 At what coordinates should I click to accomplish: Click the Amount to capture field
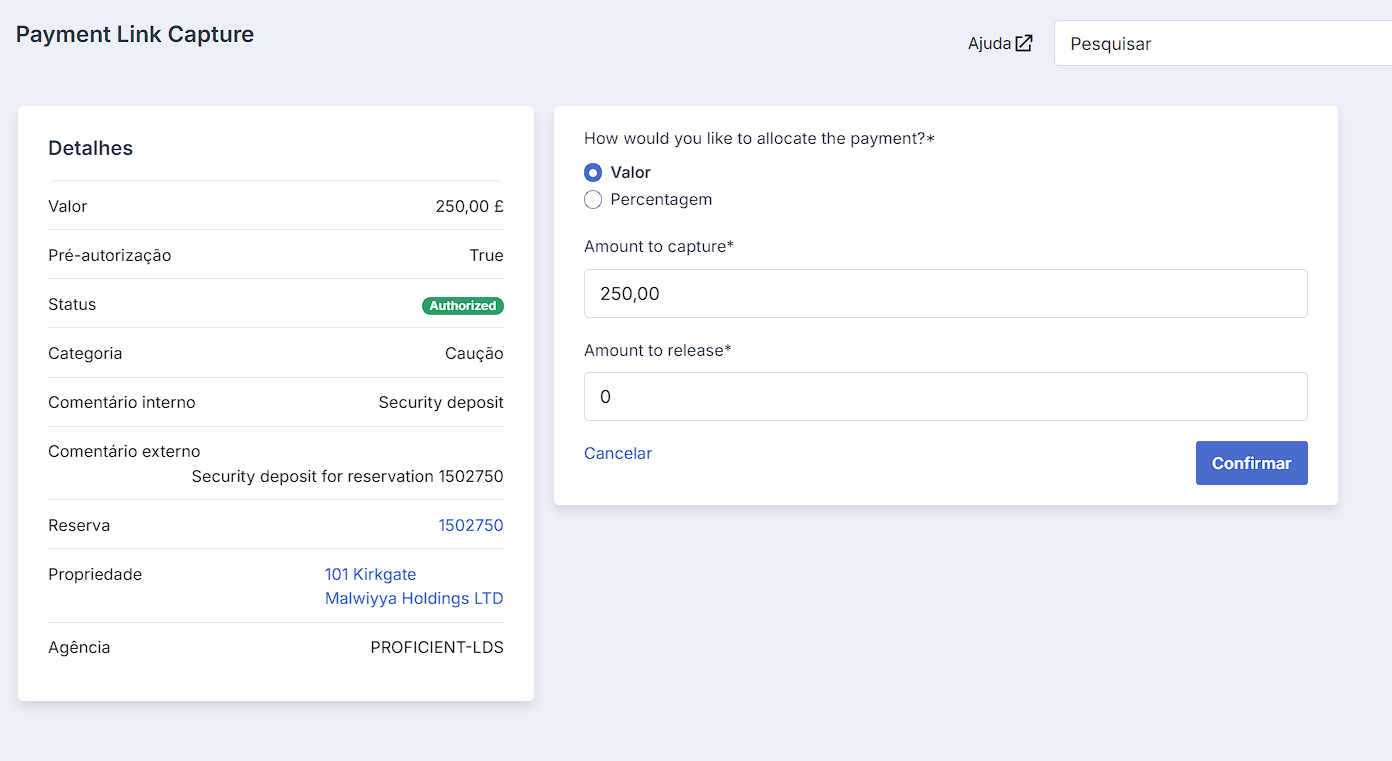click(946, 294)
